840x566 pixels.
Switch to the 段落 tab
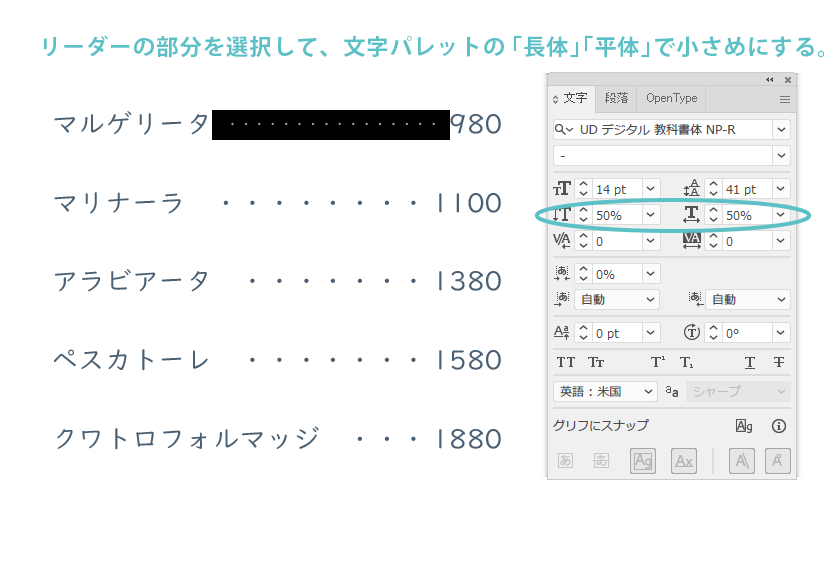(x=617, y=98)
